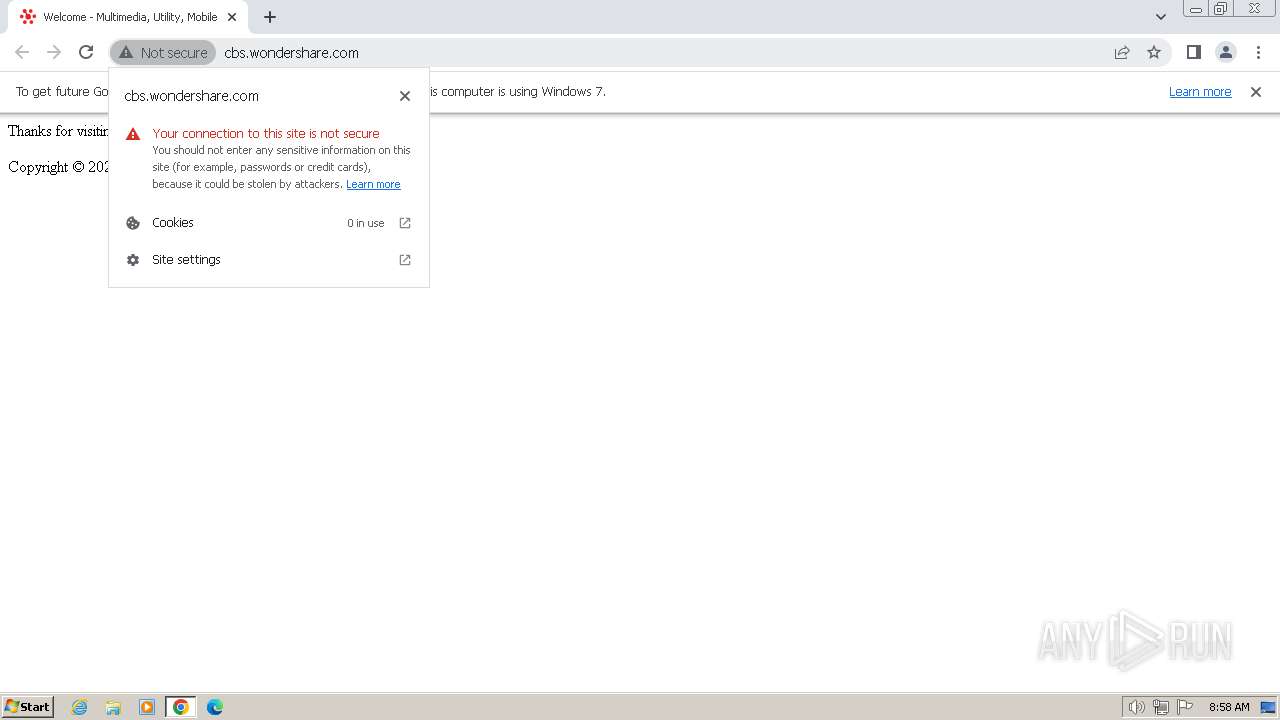
Task: Click Learn more in the security popup
Action: 373,184
